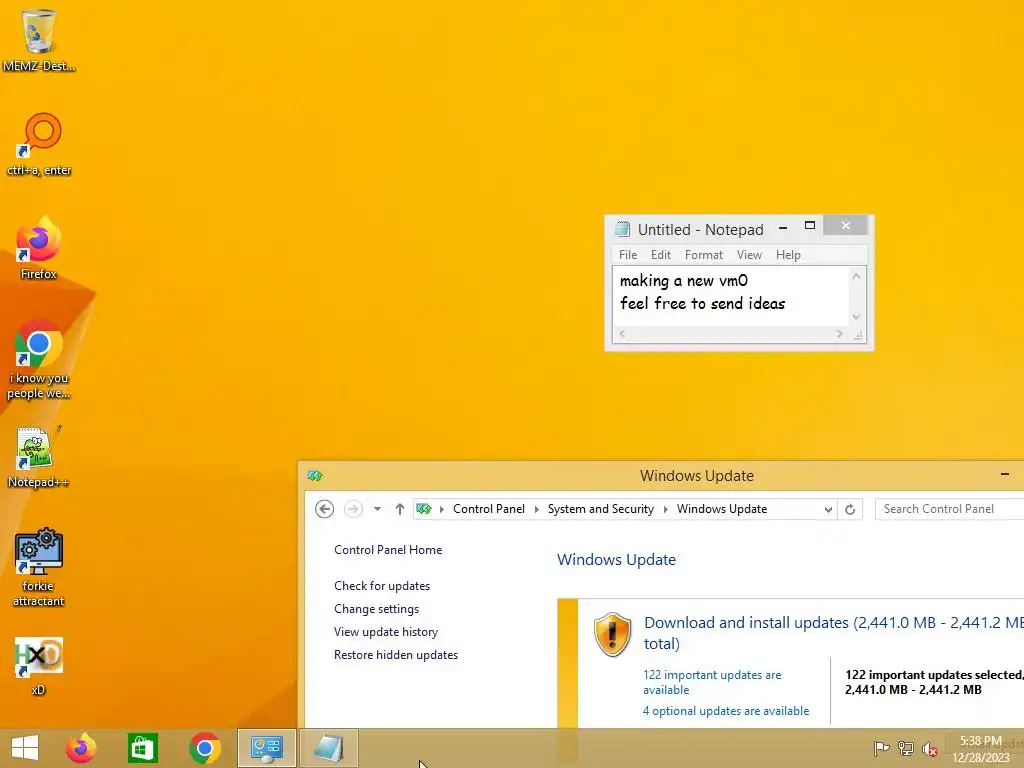Viewport: 1024px width, 768px height.
Task: Click Windows Update breadcrumb segment
Action: (722, 509)
